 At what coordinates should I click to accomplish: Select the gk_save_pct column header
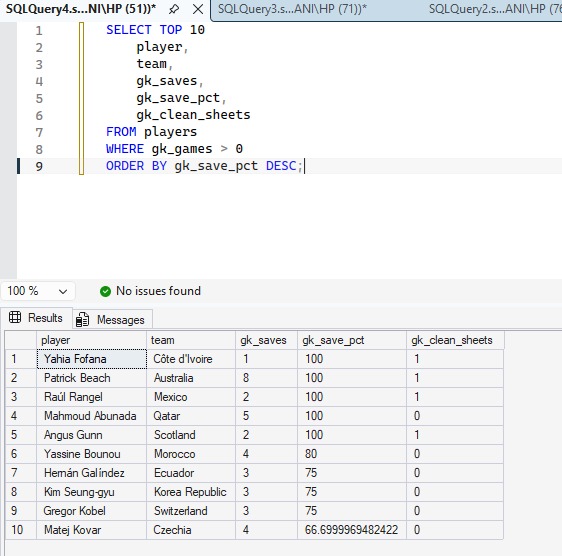(x=352, y=340)
